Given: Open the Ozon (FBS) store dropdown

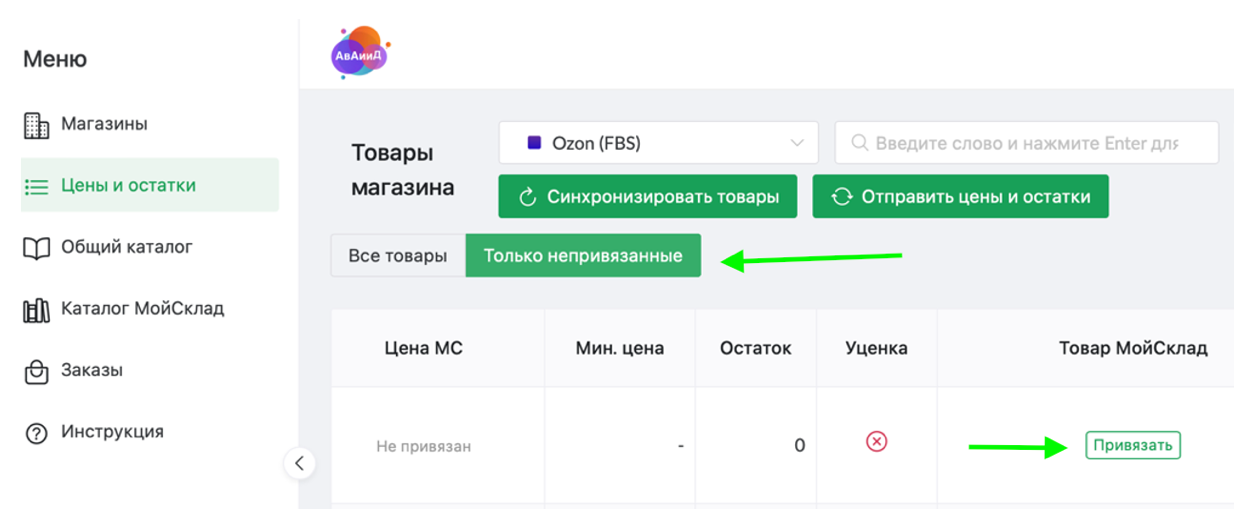Looking at the screenshot, I should point(658,143).
